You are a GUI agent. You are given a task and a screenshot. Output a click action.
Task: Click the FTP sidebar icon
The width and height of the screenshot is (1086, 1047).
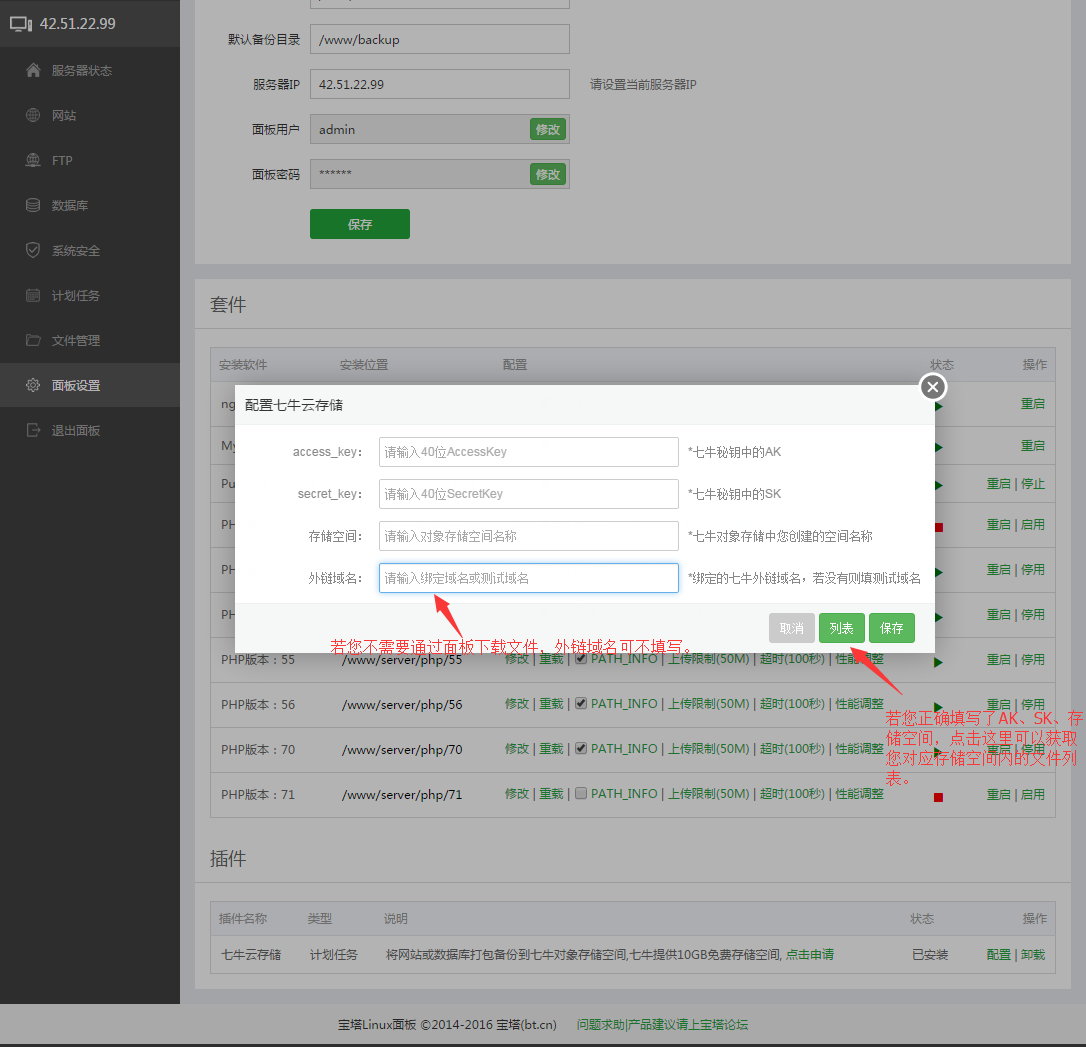point(33,160)
